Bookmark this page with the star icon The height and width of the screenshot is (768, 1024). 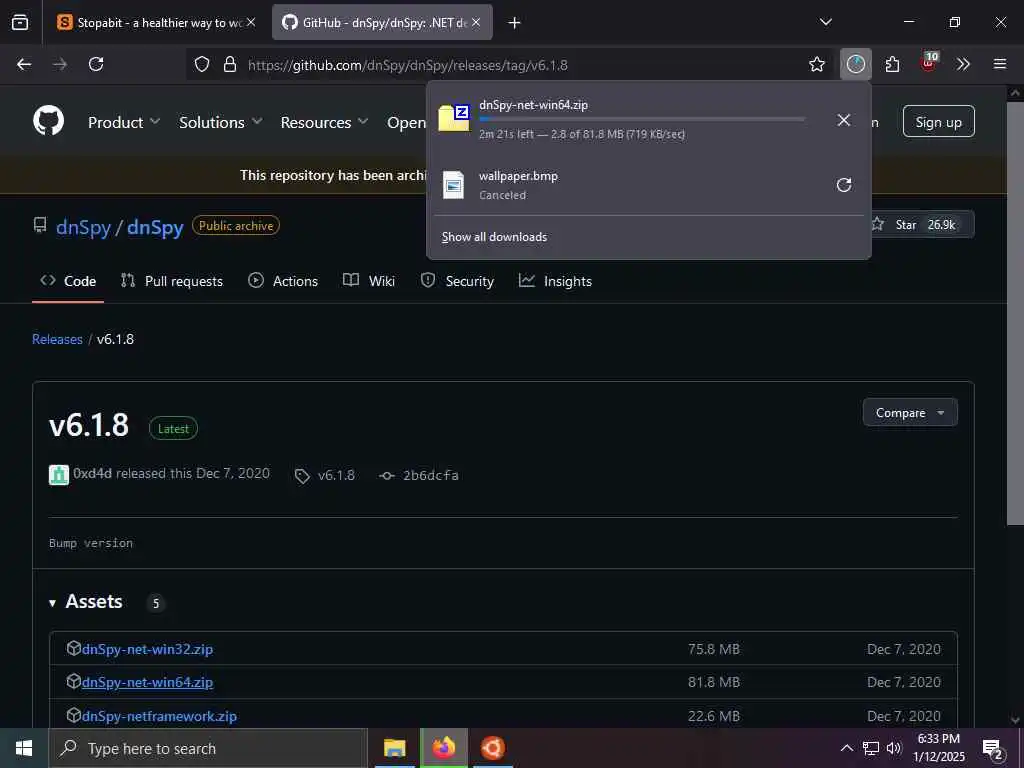tap(816, 64)
